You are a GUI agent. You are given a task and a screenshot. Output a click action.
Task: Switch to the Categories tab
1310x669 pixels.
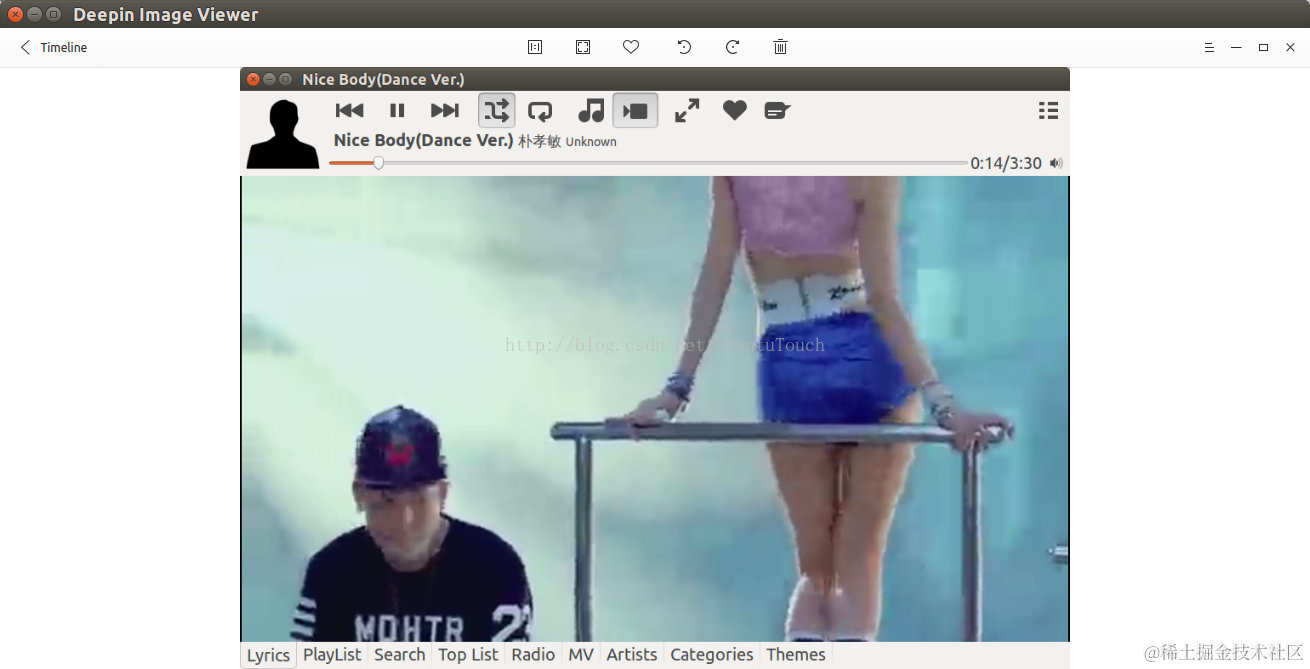coord(712,655)
